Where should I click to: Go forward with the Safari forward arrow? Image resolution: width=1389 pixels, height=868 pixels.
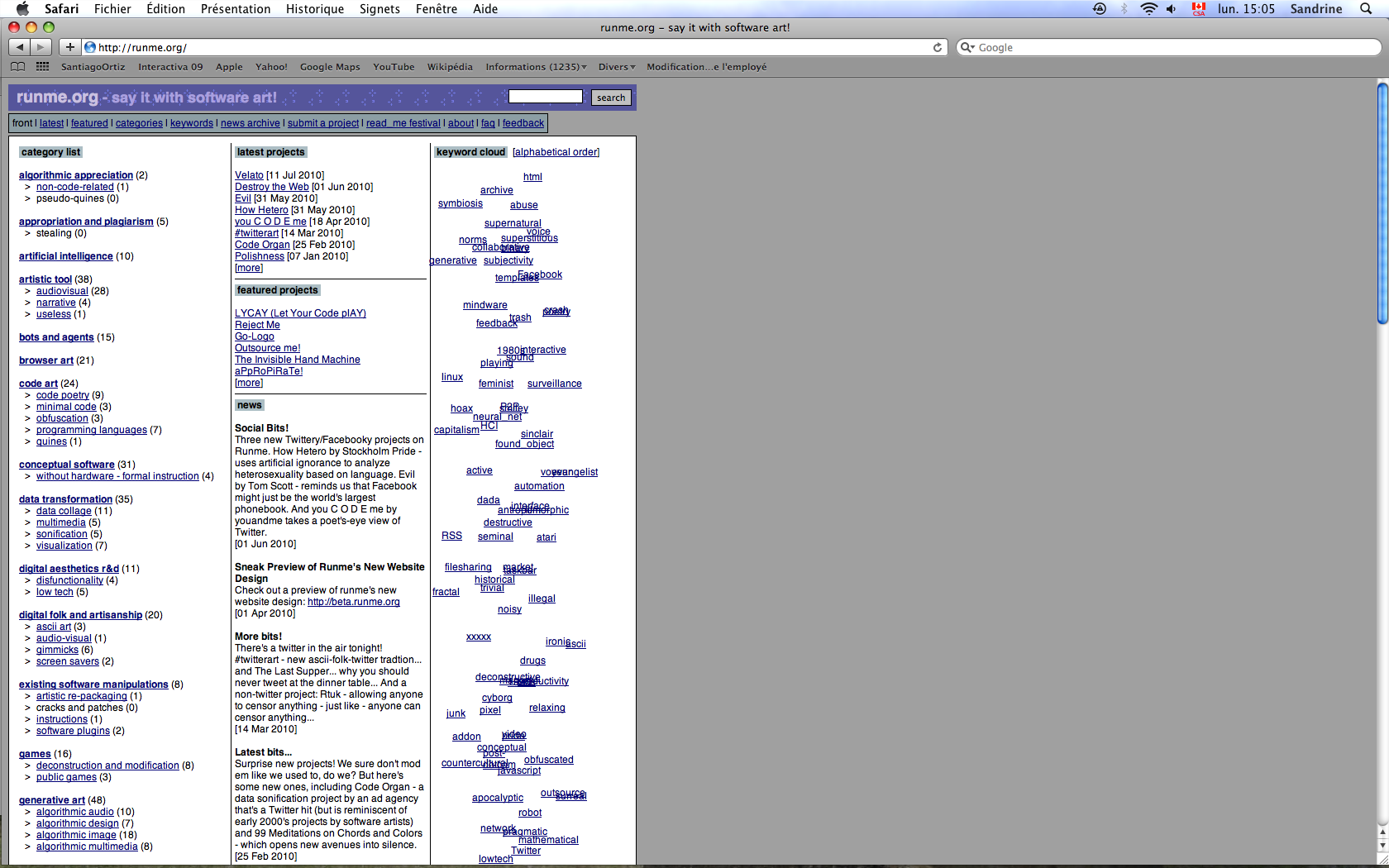[x=41, y=47]
